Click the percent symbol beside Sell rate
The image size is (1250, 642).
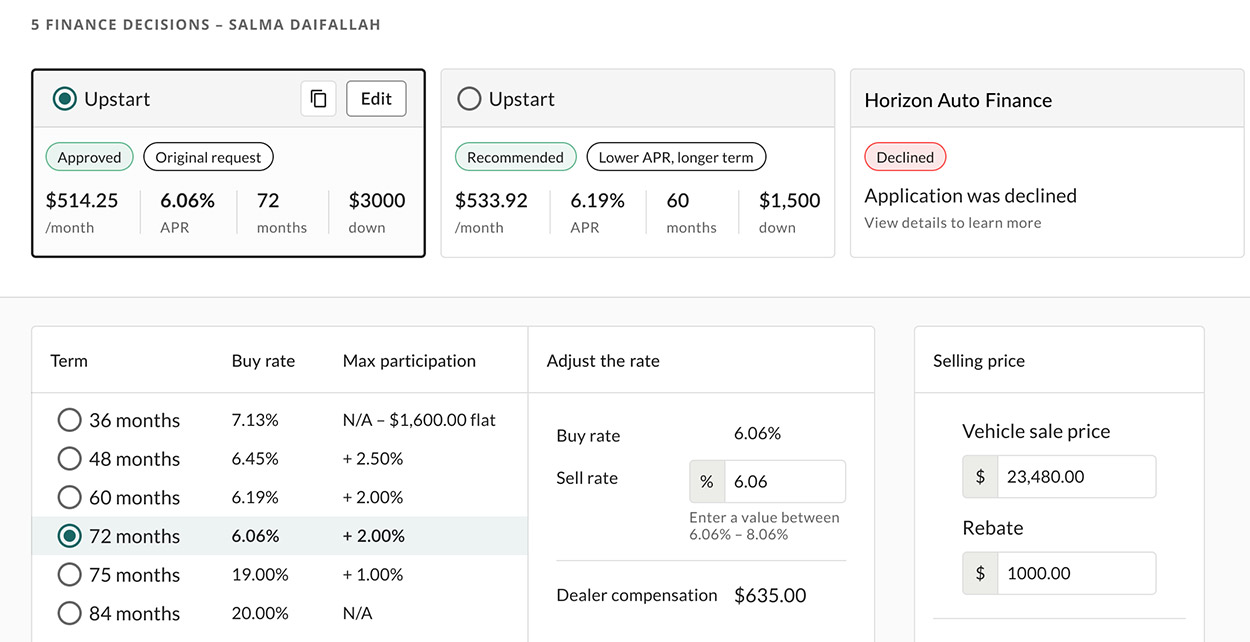707,482
